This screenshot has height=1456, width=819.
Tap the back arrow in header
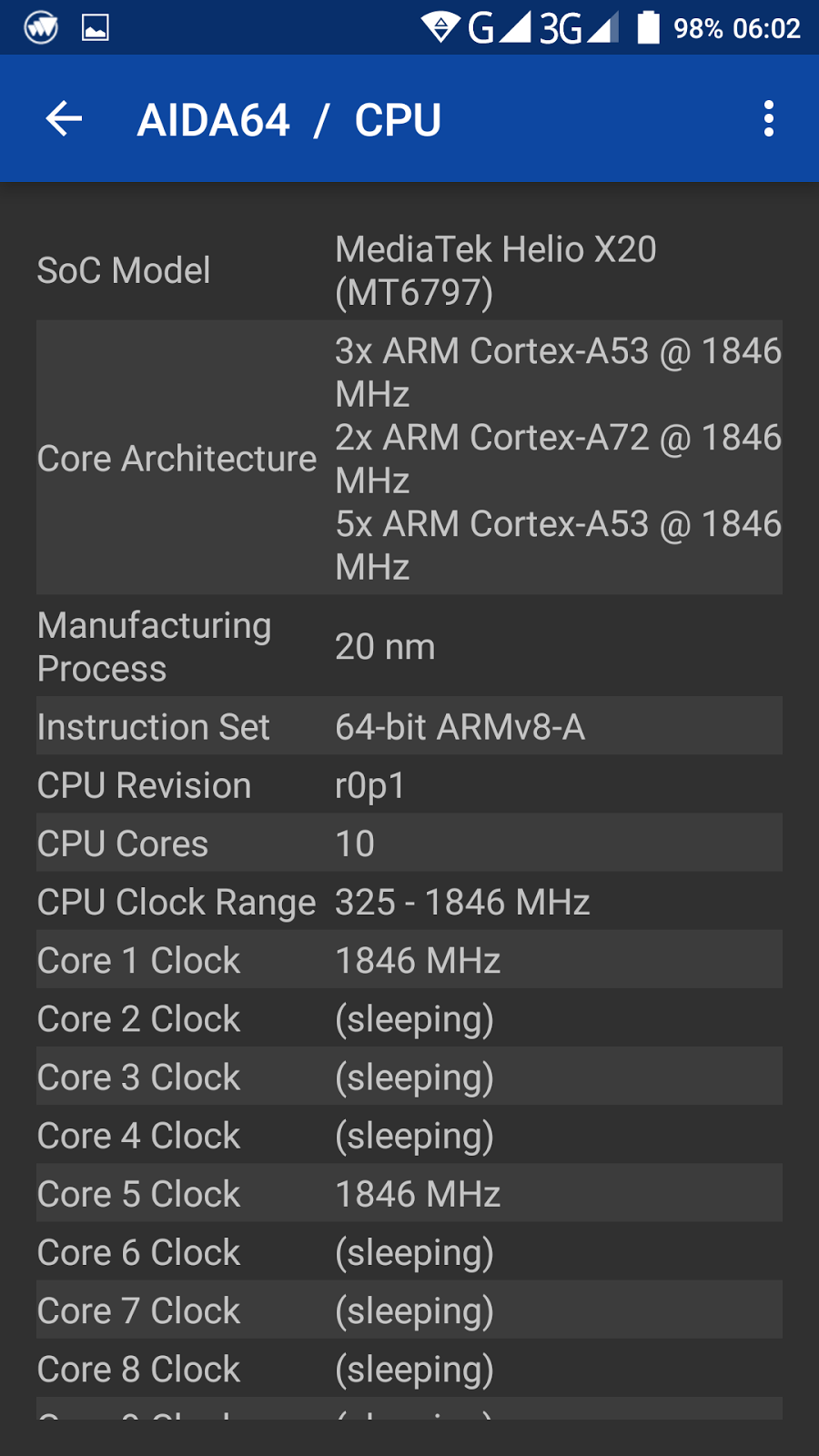[64, 119]
